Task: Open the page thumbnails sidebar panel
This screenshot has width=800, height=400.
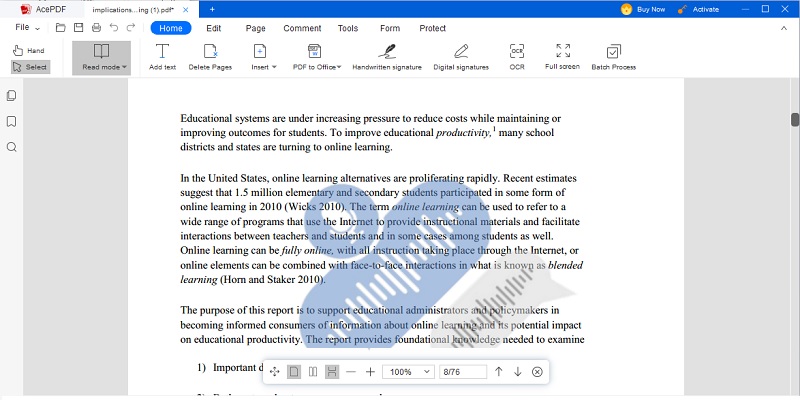Action: (x=11, y=95)
